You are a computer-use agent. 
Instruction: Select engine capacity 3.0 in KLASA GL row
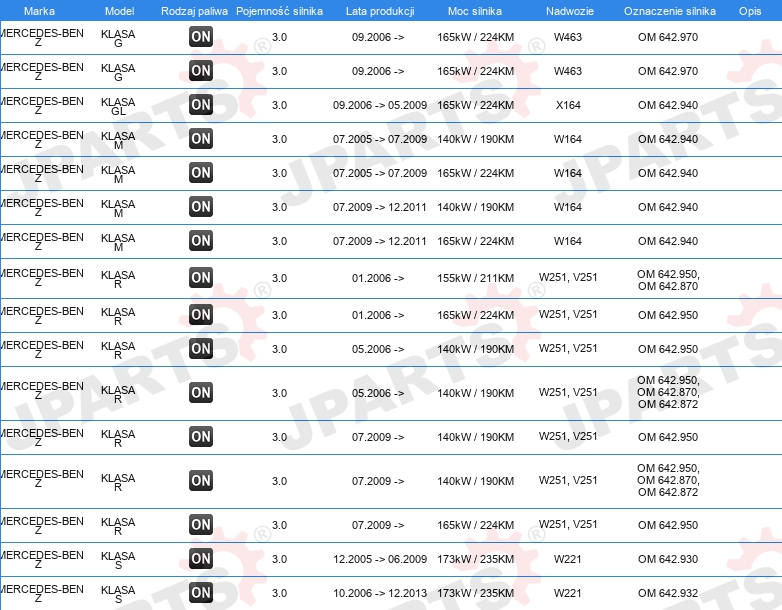coord(279,105)
